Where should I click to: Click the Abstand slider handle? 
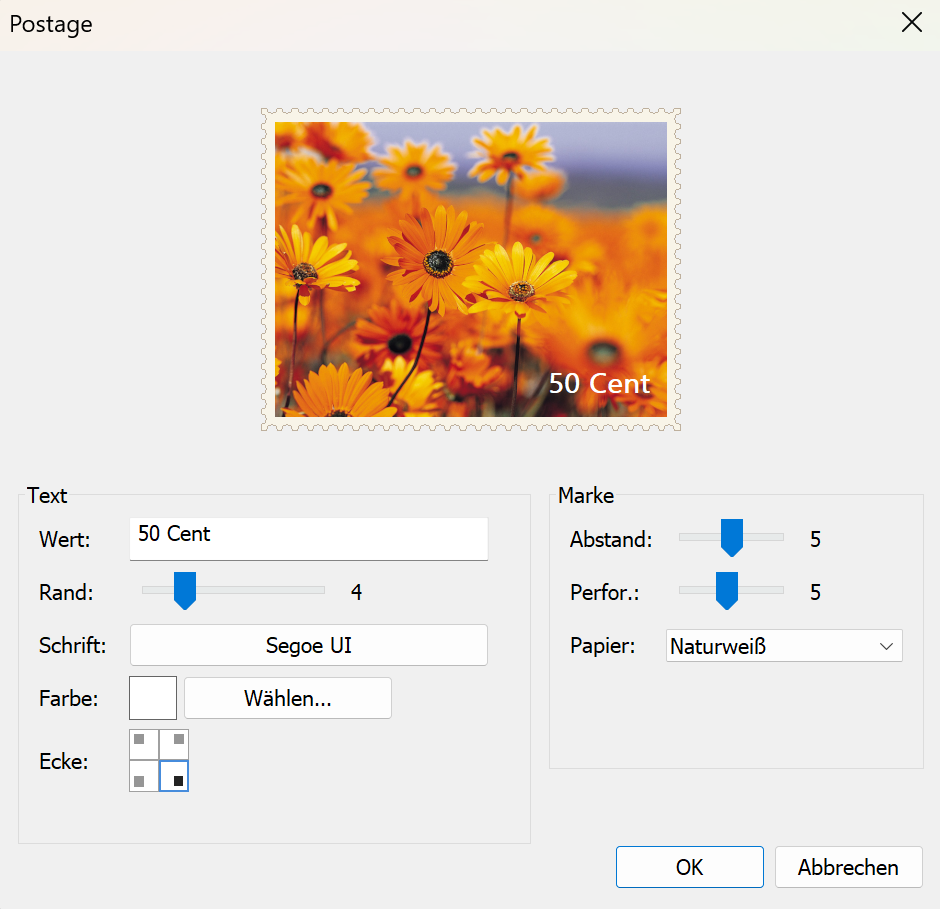(x=732, y=537)
